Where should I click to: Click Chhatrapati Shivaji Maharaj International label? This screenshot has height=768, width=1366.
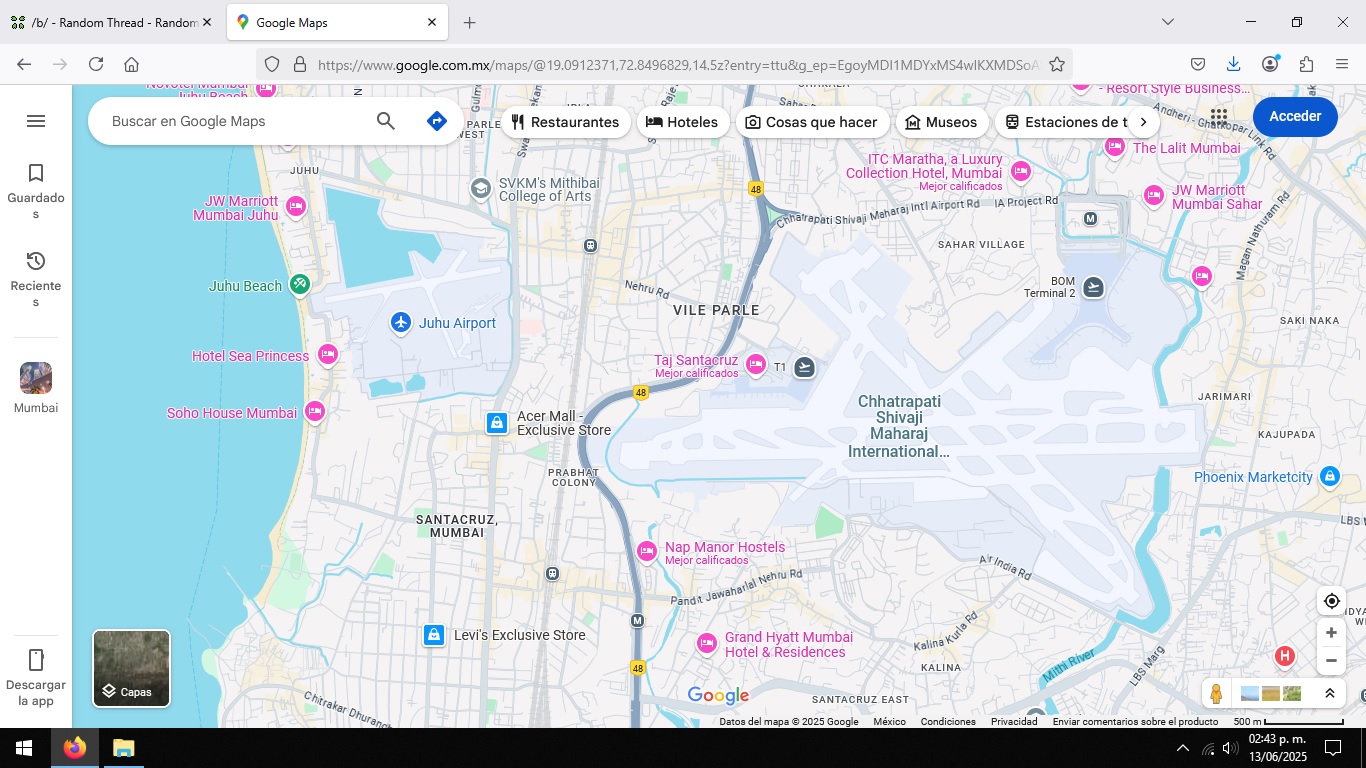tap(899, 426)
